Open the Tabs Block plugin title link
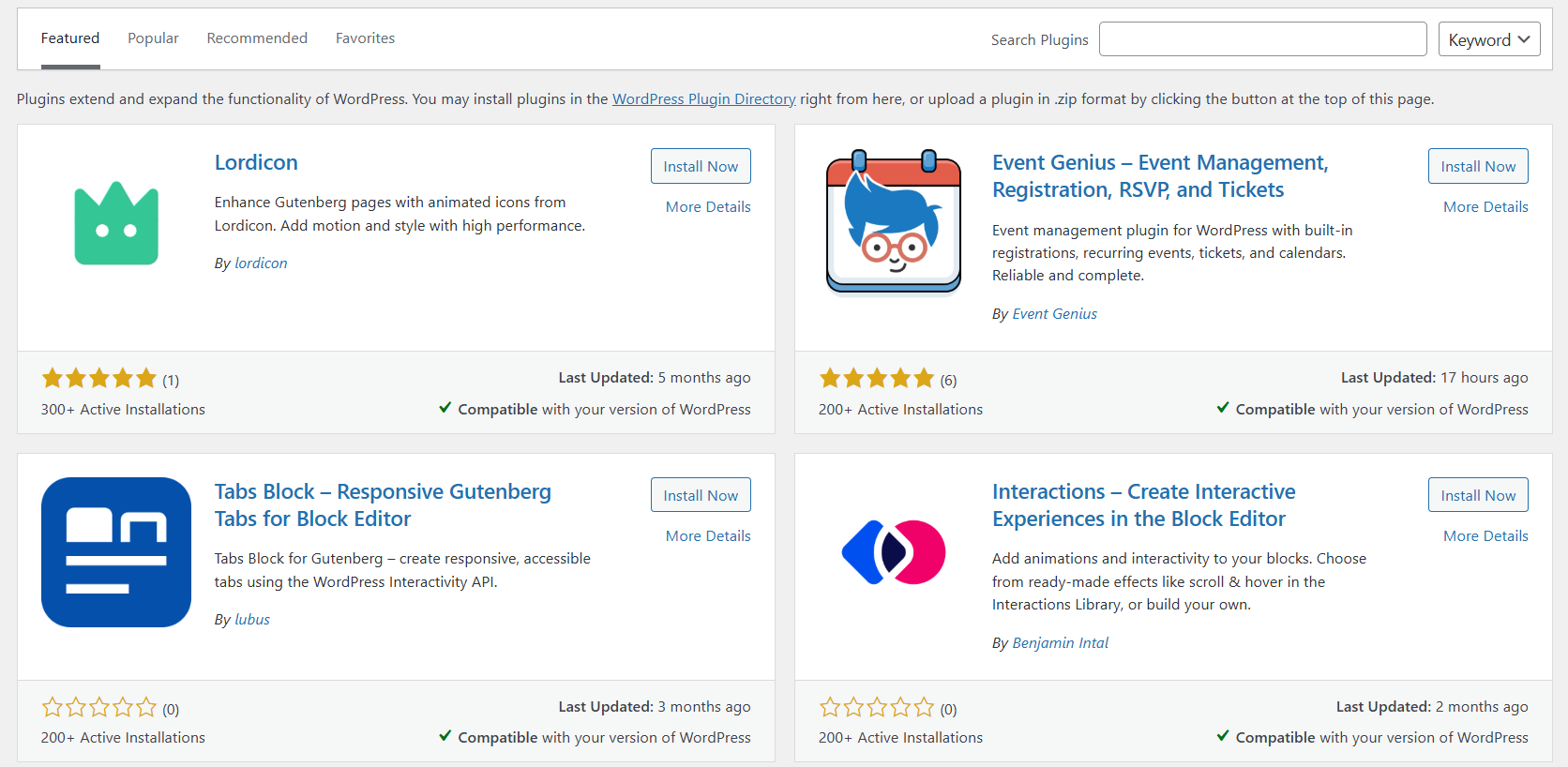Image resolution: width=1568 pixels, height=767 pixels. 383,505
